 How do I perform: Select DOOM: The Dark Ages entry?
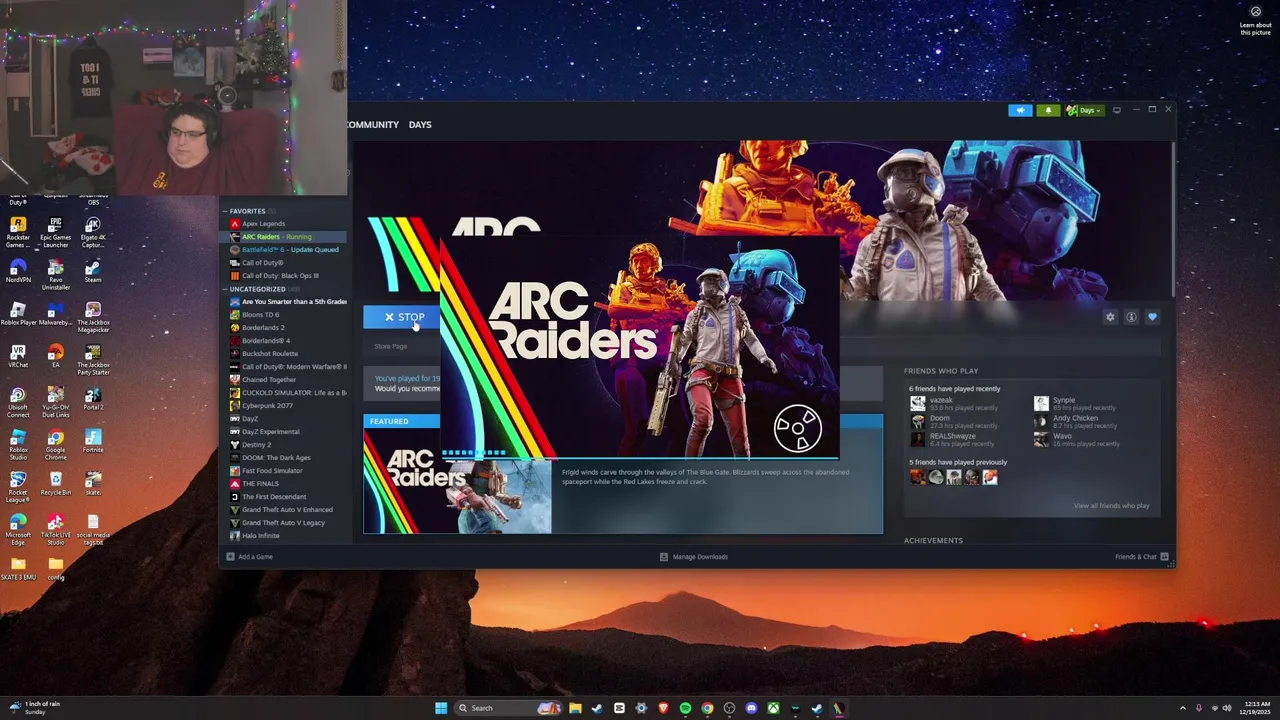(276, 458)
